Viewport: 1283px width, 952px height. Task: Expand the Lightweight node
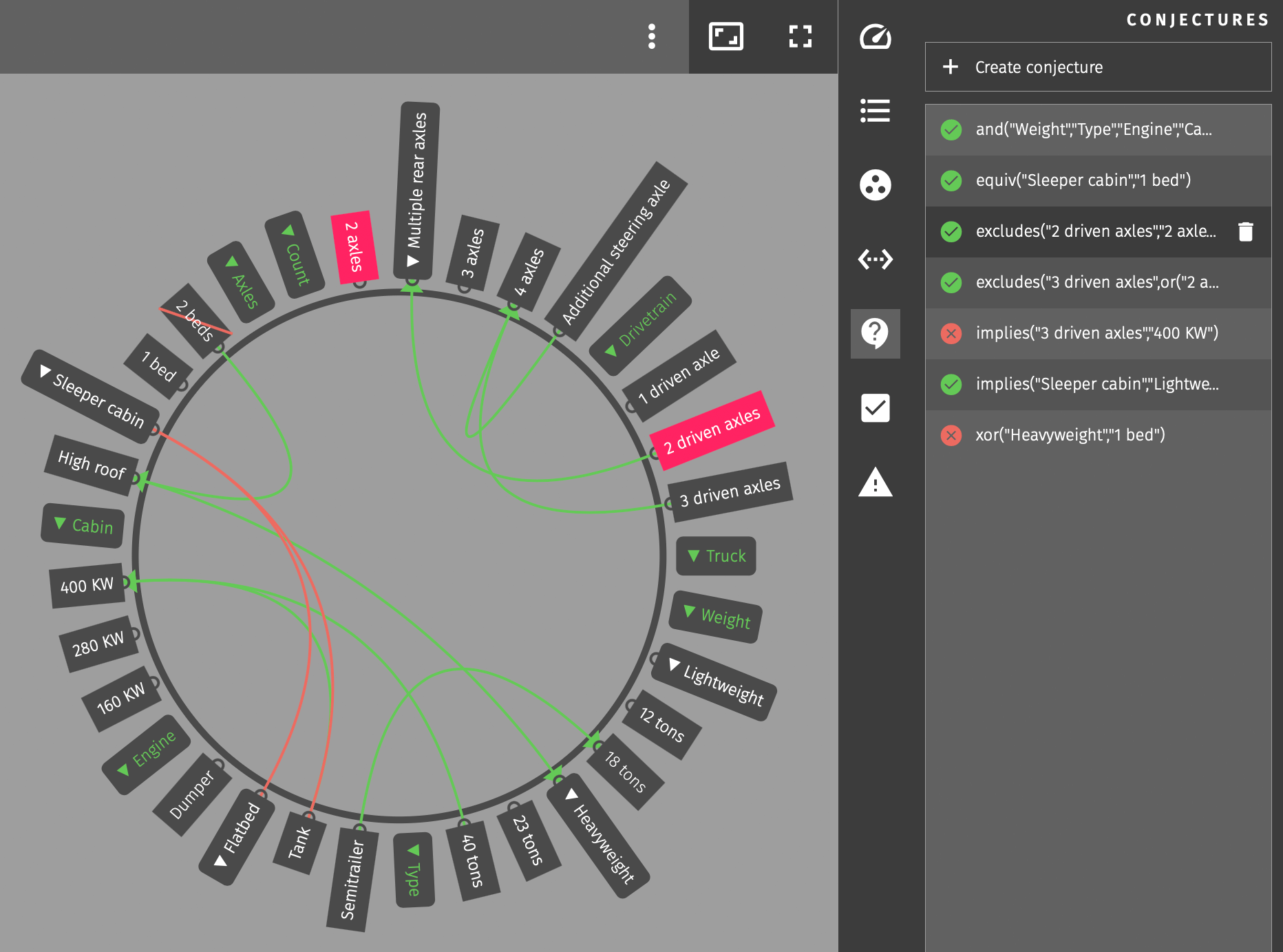tap(714, 682)
